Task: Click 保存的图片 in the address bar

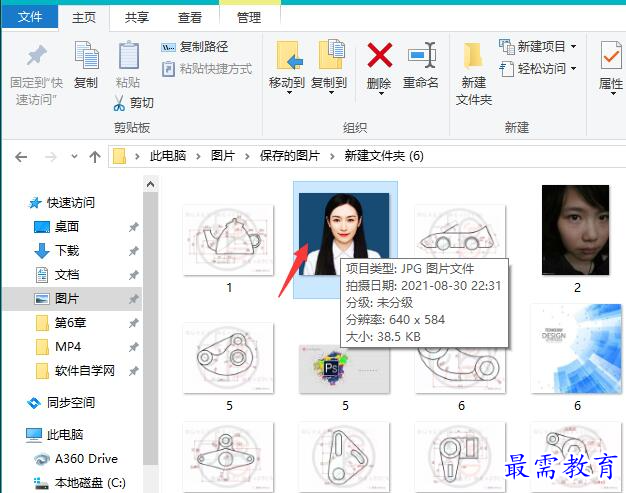Action: click(290, 156)
